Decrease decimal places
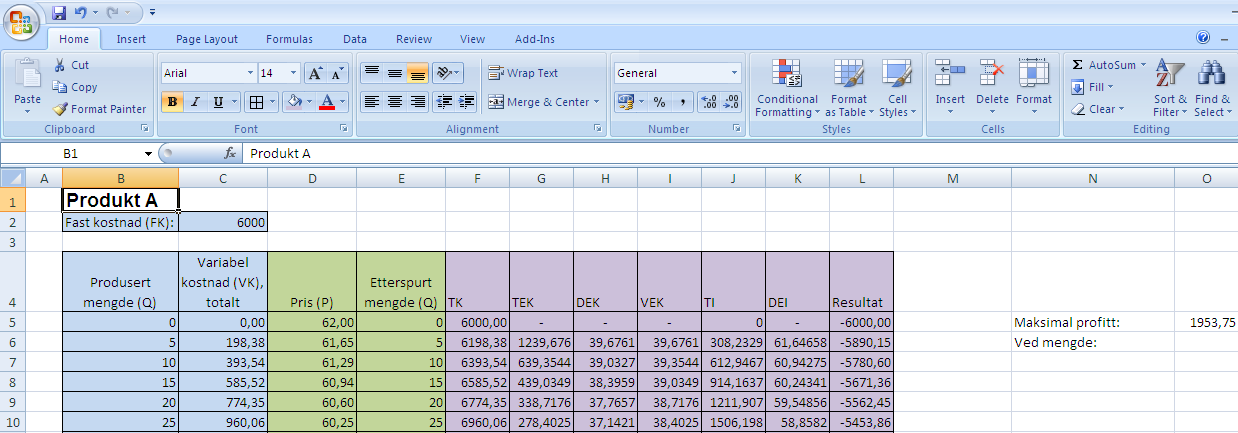The width and height of the screenshot is (1238, 433). pos(731,102)
